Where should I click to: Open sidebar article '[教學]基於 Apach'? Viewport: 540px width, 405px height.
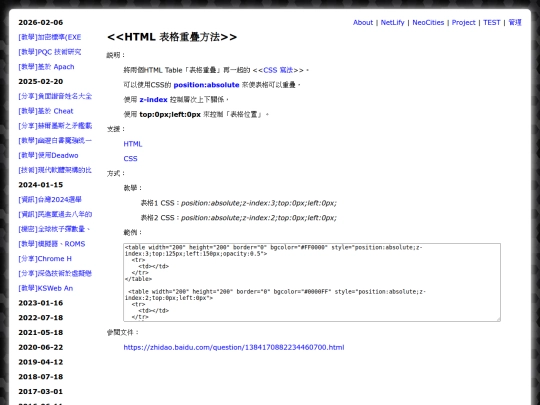click(46, 67)
